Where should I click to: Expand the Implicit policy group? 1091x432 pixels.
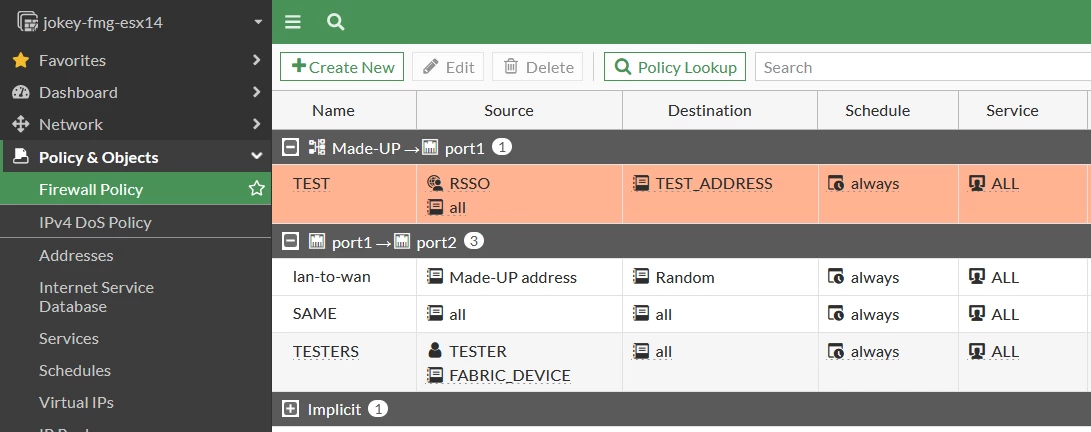[x=290, y=408]
